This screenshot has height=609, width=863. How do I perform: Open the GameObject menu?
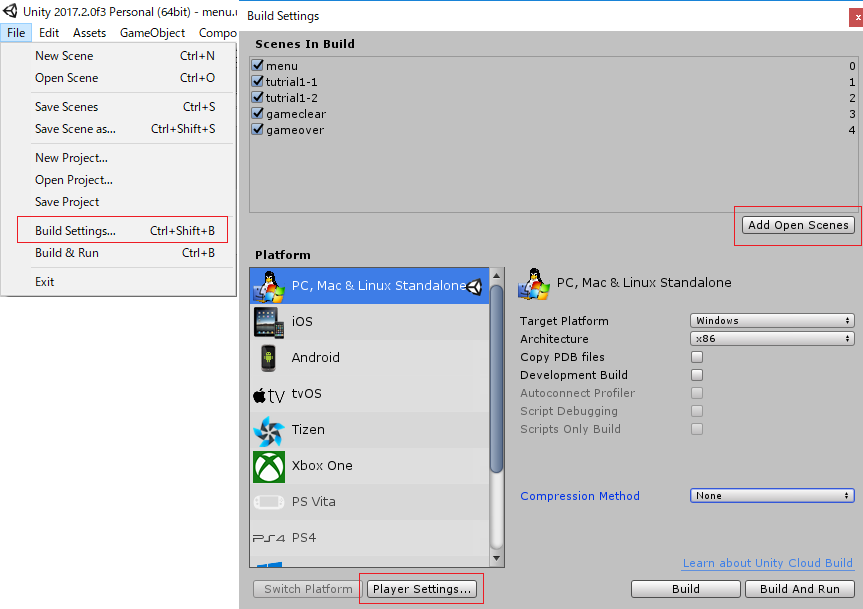pos(152,33)
